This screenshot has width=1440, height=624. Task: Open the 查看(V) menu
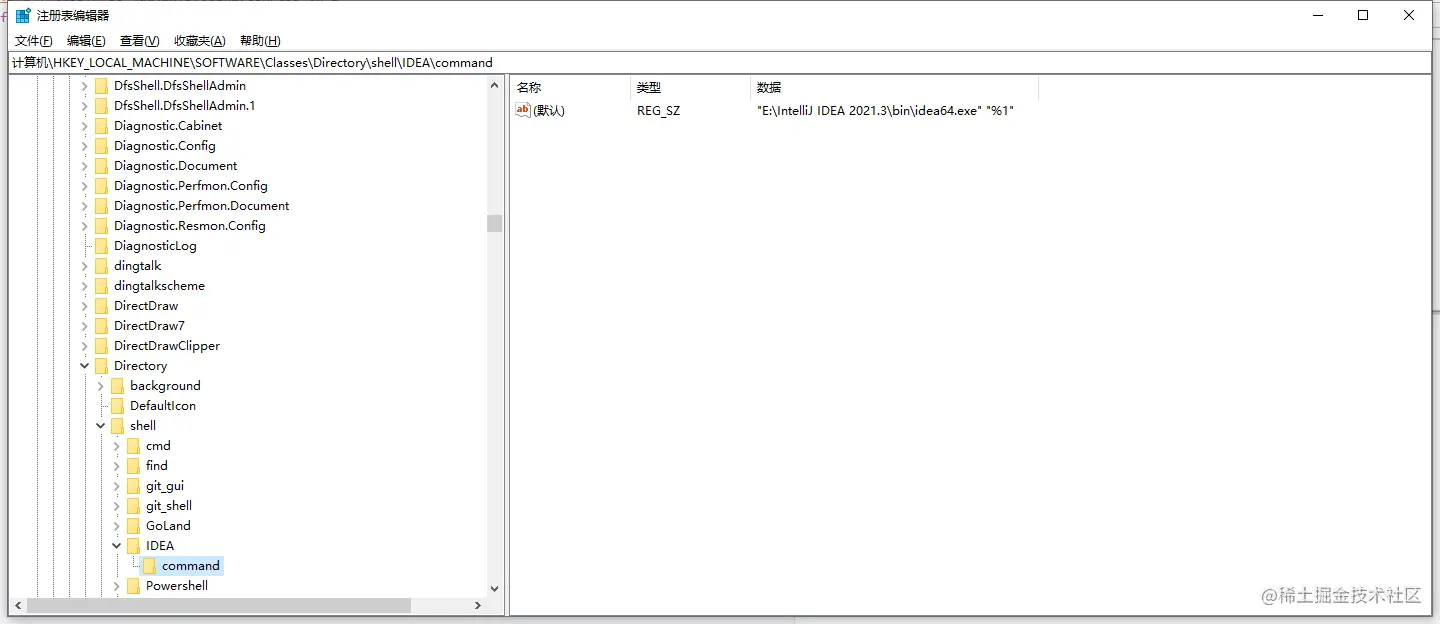[x=139, y=41]
